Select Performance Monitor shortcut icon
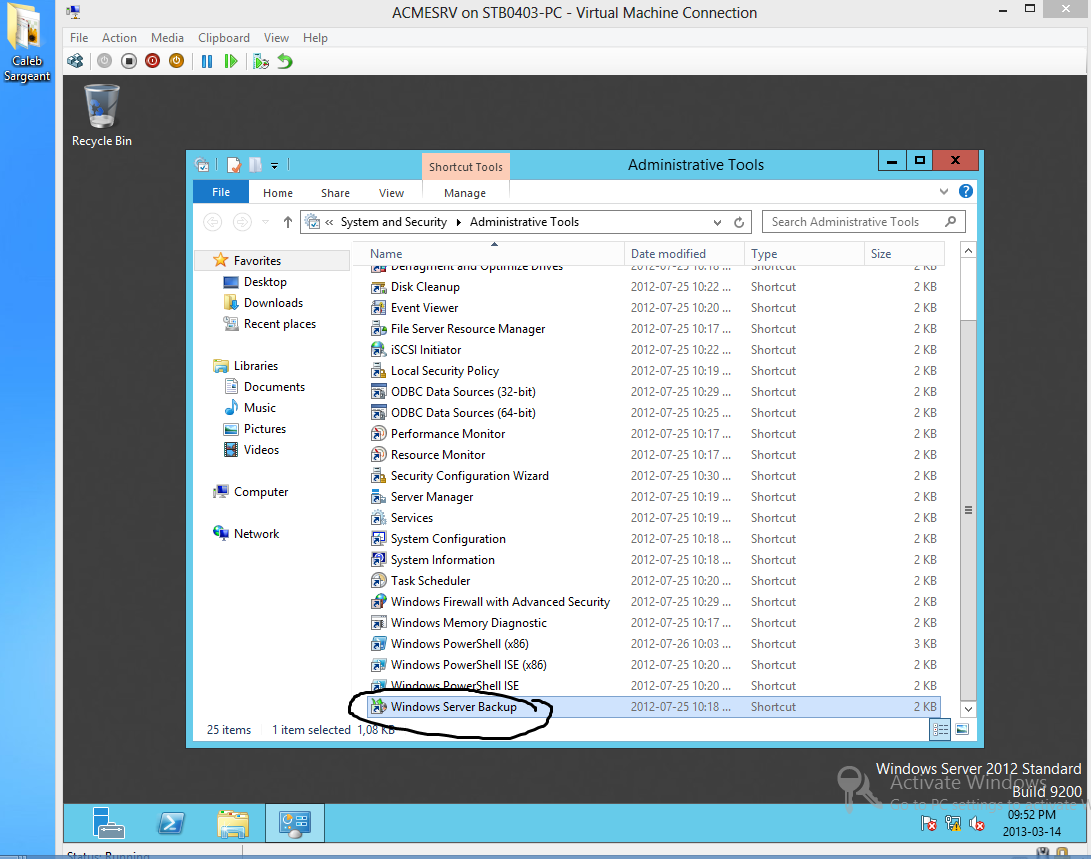The width and height of the screenshot is (1091, 859). pyautogui.click(x=378, y=434)
